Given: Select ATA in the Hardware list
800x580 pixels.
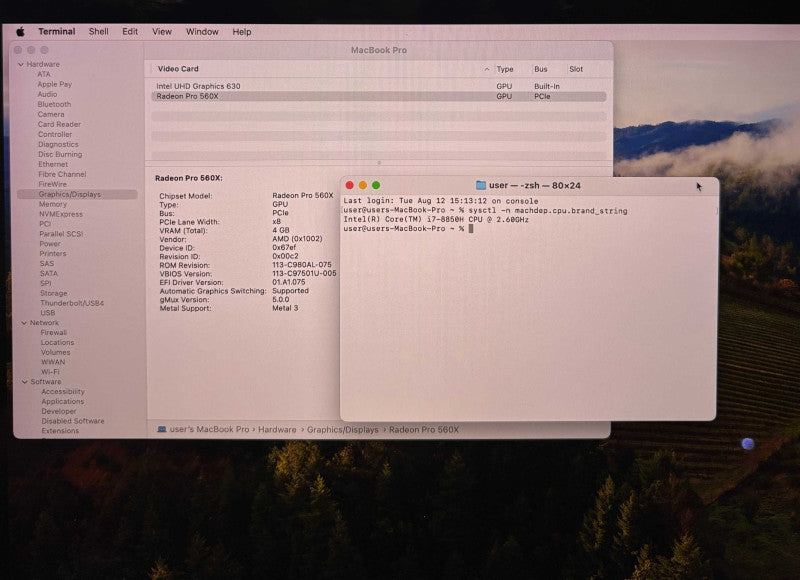Looking at the screenshot, I should tap(44, 74).
